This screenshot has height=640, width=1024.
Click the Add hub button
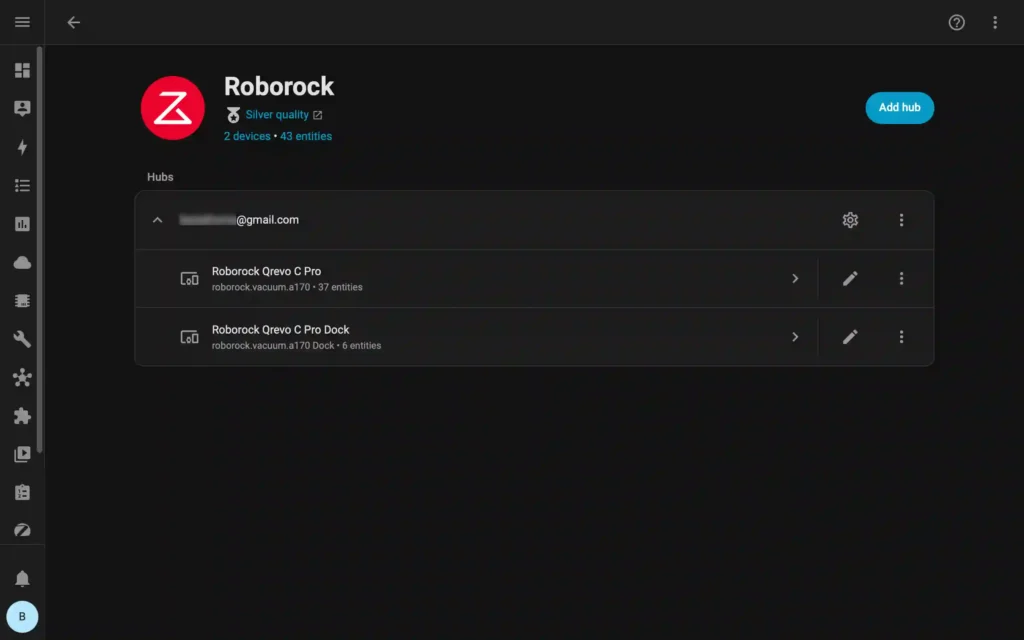899,107
